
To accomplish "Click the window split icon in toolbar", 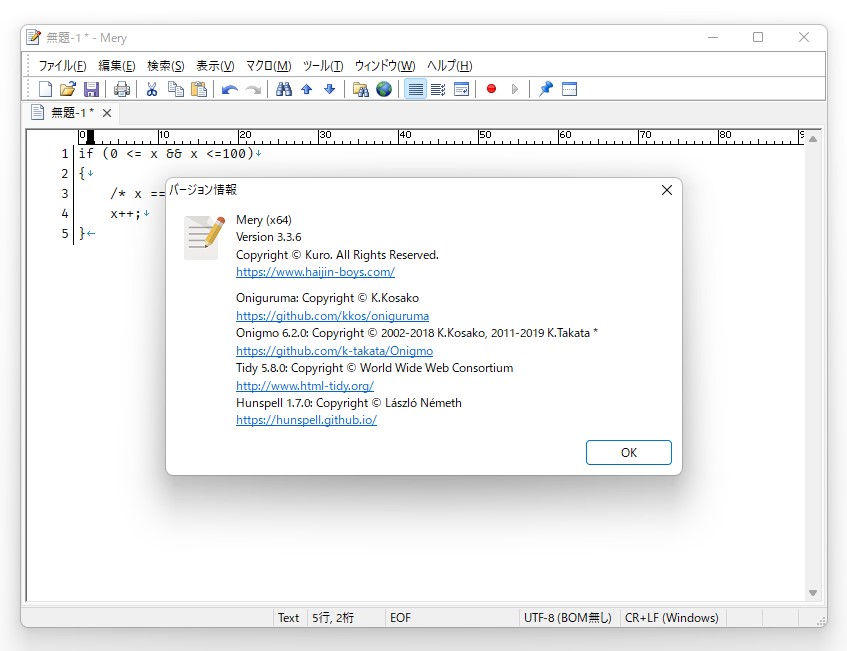I will (x=569, y=89).
